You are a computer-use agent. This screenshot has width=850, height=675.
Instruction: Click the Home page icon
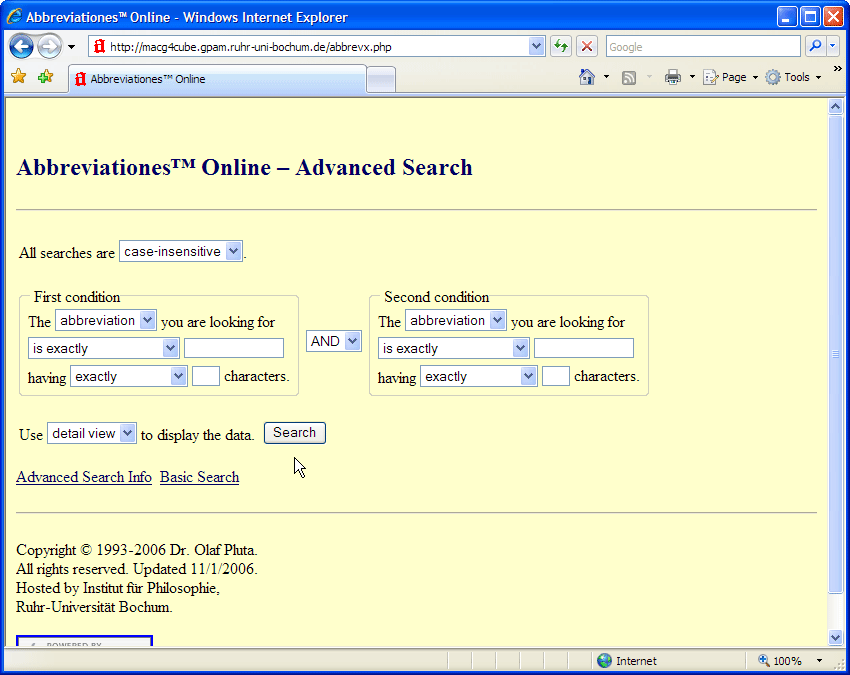click(x=587, y=77)
